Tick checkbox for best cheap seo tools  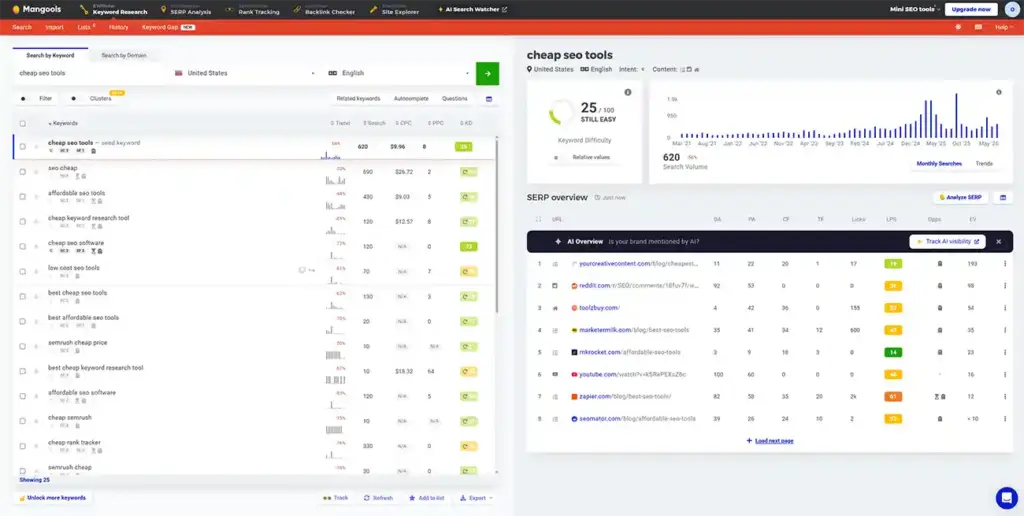coord(23,297)
